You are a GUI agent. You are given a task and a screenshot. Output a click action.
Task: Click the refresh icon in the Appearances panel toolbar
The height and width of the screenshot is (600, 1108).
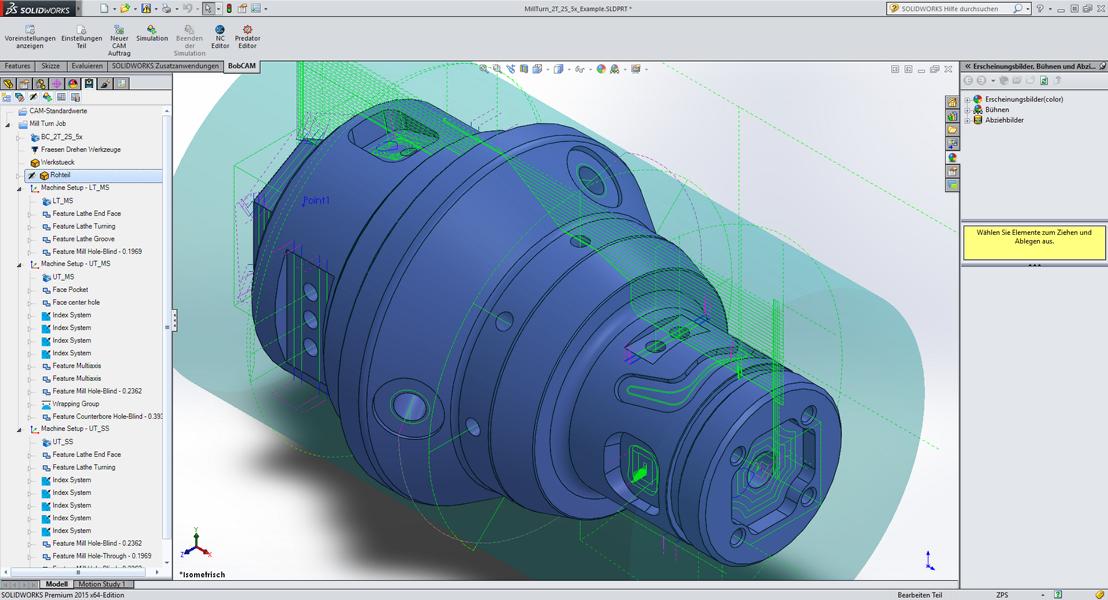(x=1044, y=81)
